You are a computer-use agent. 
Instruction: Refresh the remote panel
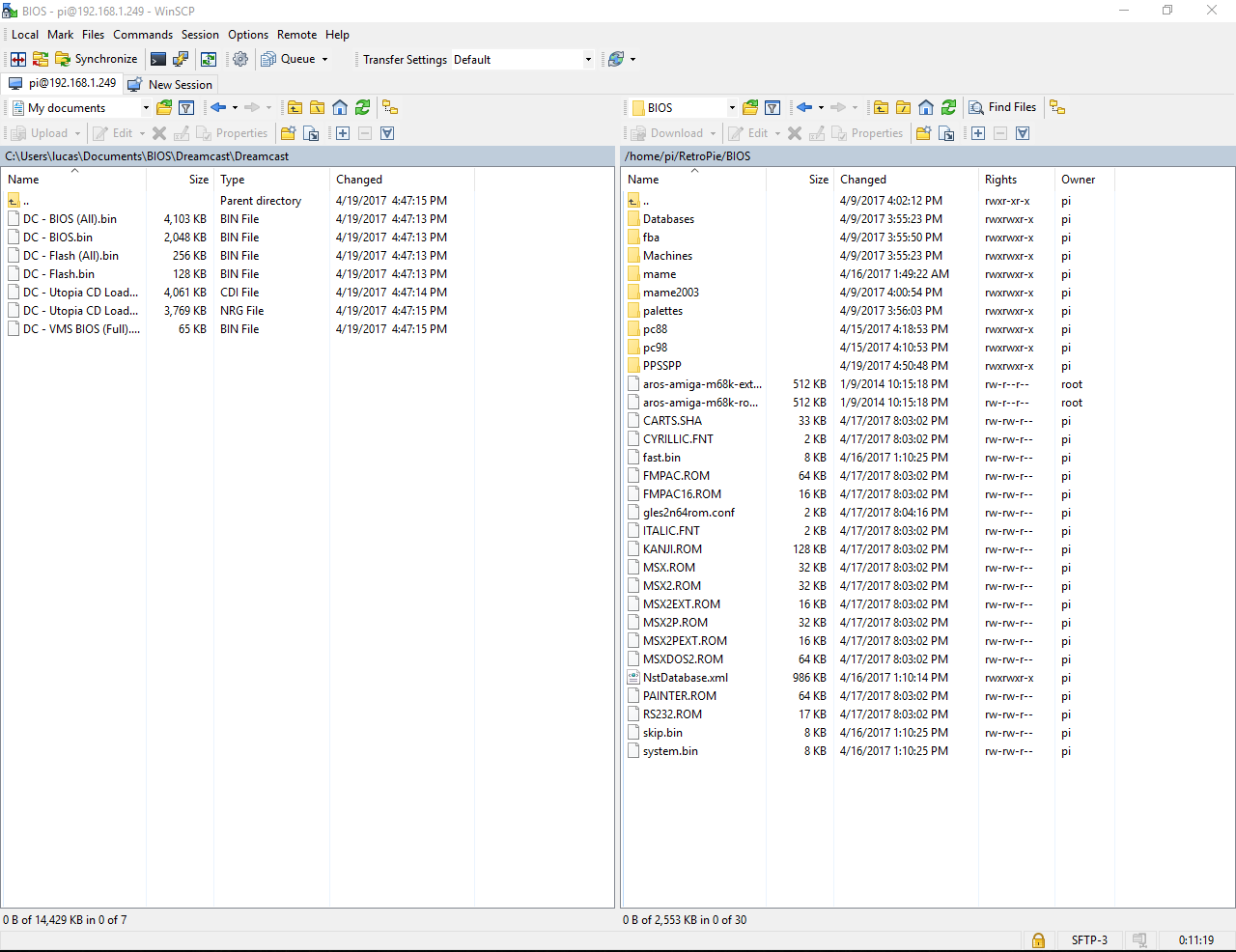[x=948, y=107]
